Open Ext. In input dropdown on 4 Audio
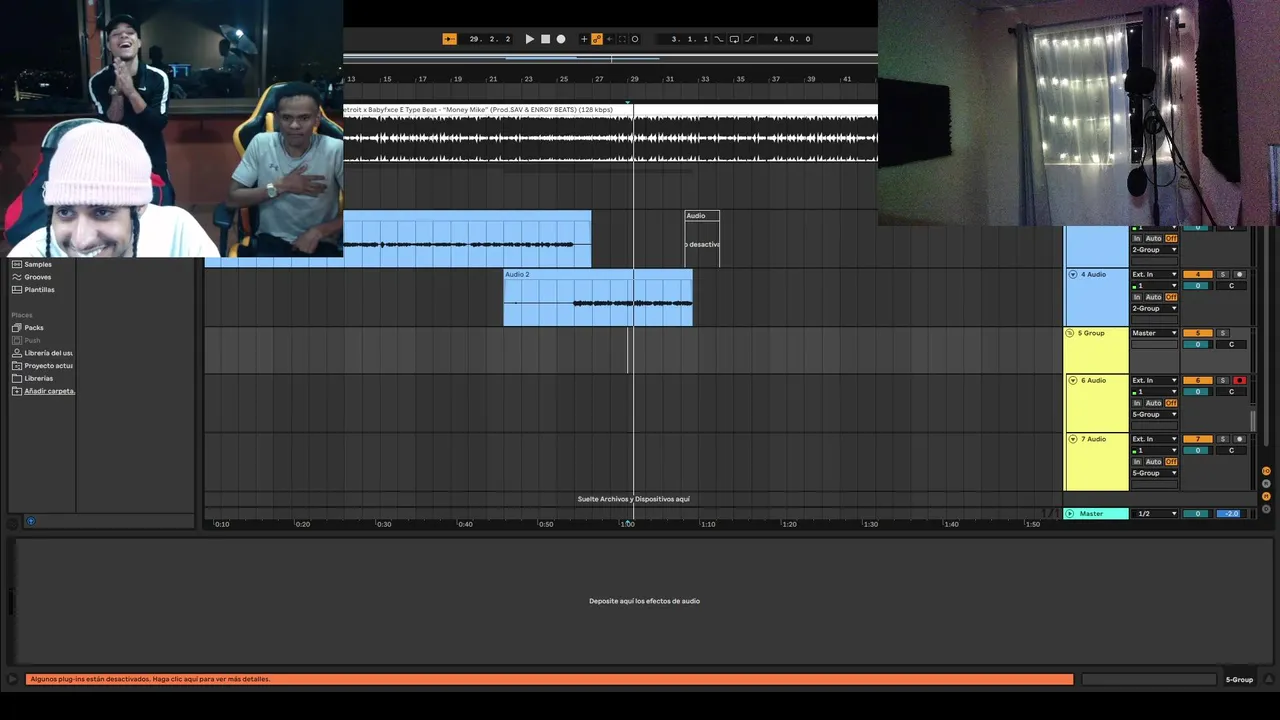The width and height of the screenshot is (1280, 720). [1155, 274]
